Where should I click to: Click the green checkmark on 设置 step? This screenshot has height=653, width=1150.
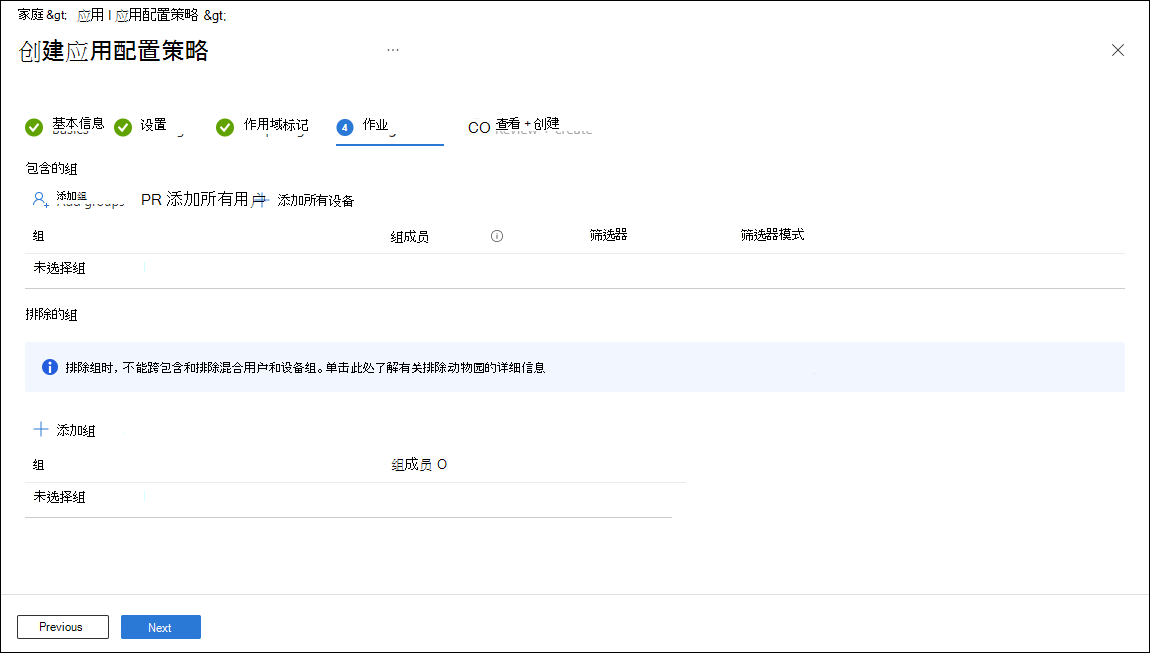[x=123, y=127]
